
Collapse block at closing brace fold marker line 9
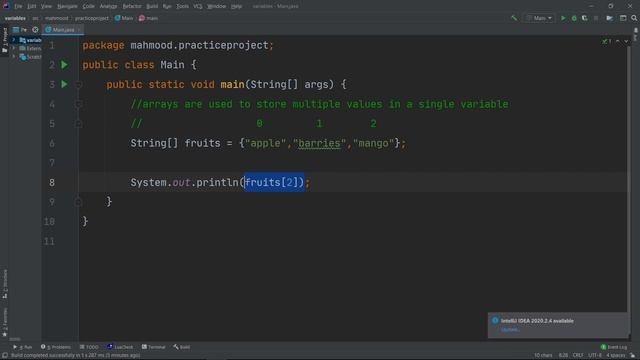[78, 202]
